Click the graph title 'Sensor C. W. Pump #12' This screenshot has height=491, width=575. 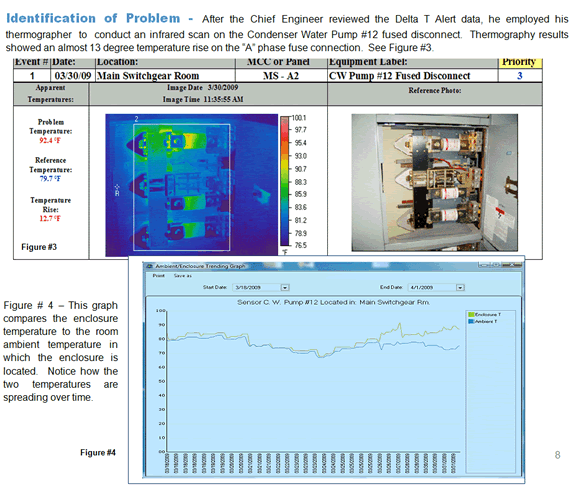pos(333,302)
